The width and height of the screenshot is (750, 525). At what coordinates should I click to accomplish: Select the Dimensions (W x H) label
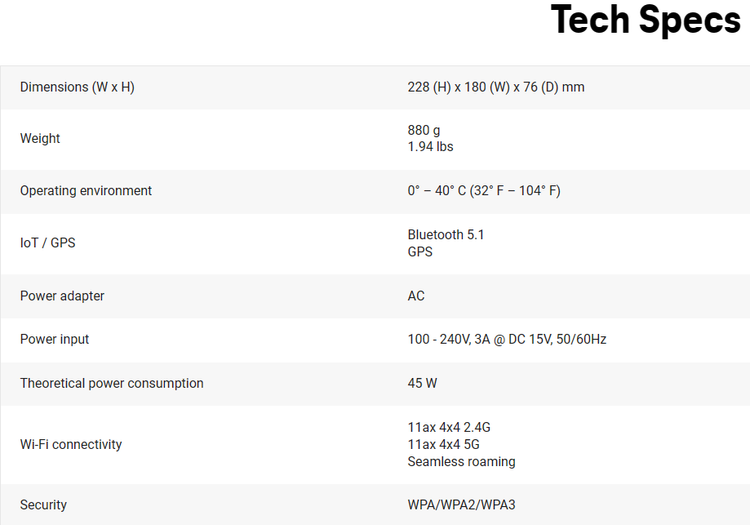point(77,87)
